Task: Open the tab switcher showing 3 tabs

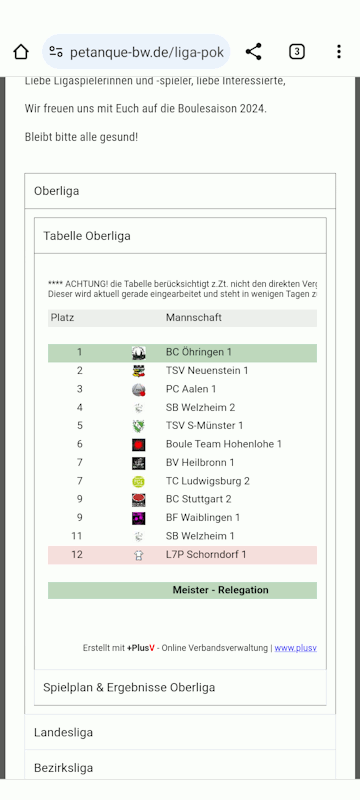Action: click(x=297, y=52)
